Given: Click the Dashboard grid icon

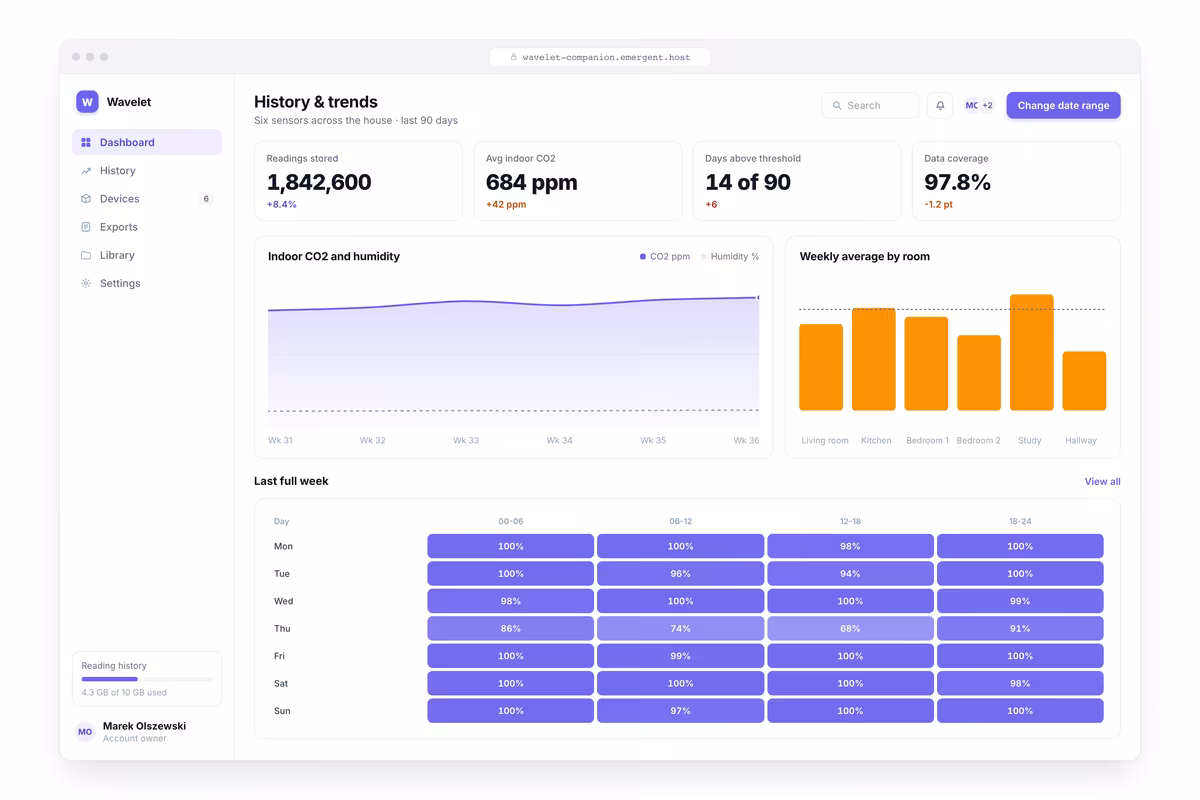Looking at the screenshot, I should click(x=86, y=143).
